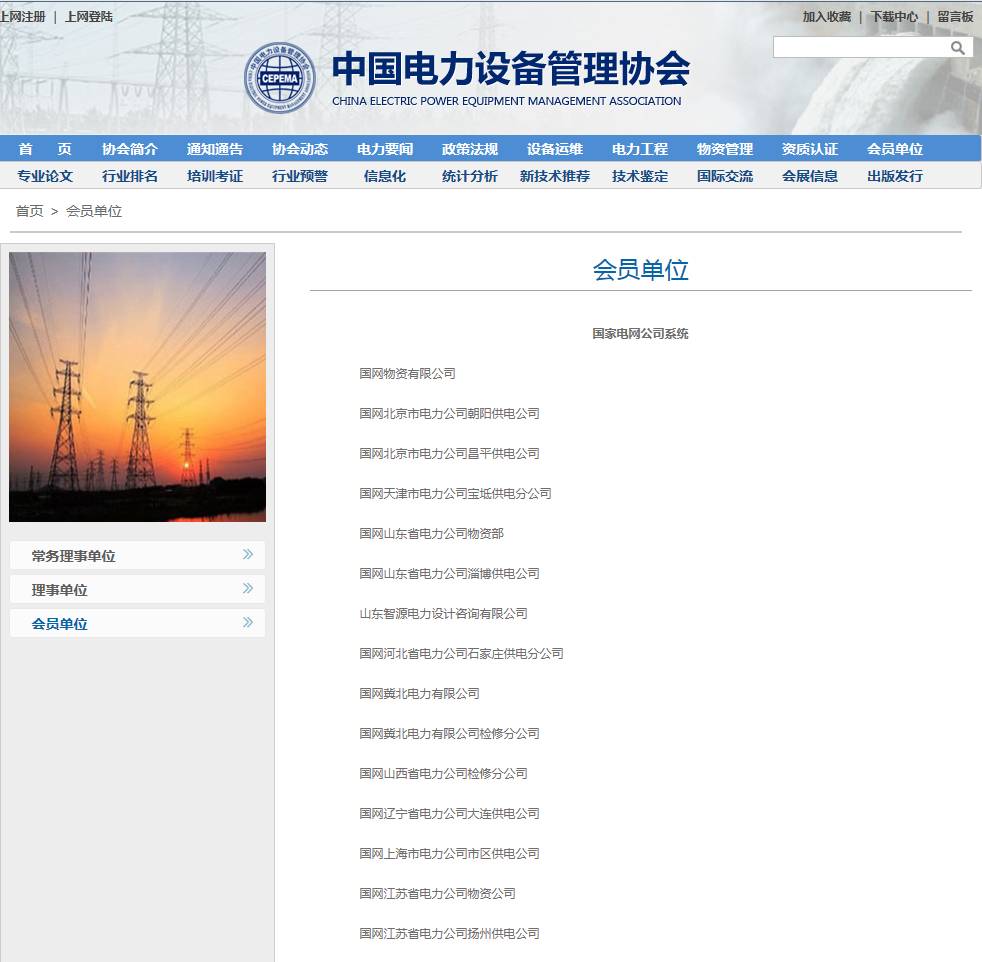Screen dimensions: 982x962
Task: Click 国网山西省电力公司检修分公司 entry
Action: coord(443,775)
